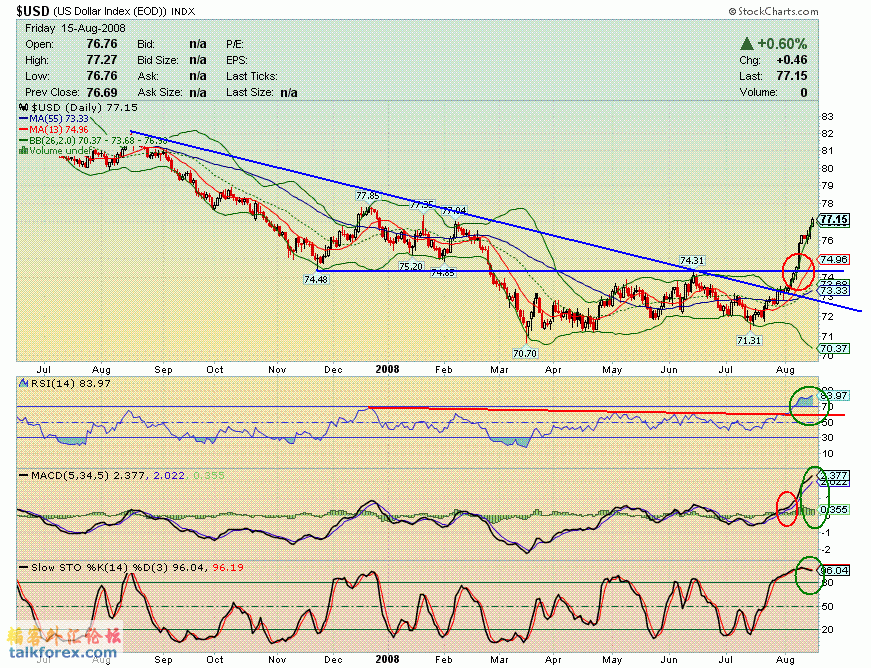This screenshot has width=871, height=668.
Task: Click the boxed 77.15 price-axis tag
Action: [x=834, y=219]
